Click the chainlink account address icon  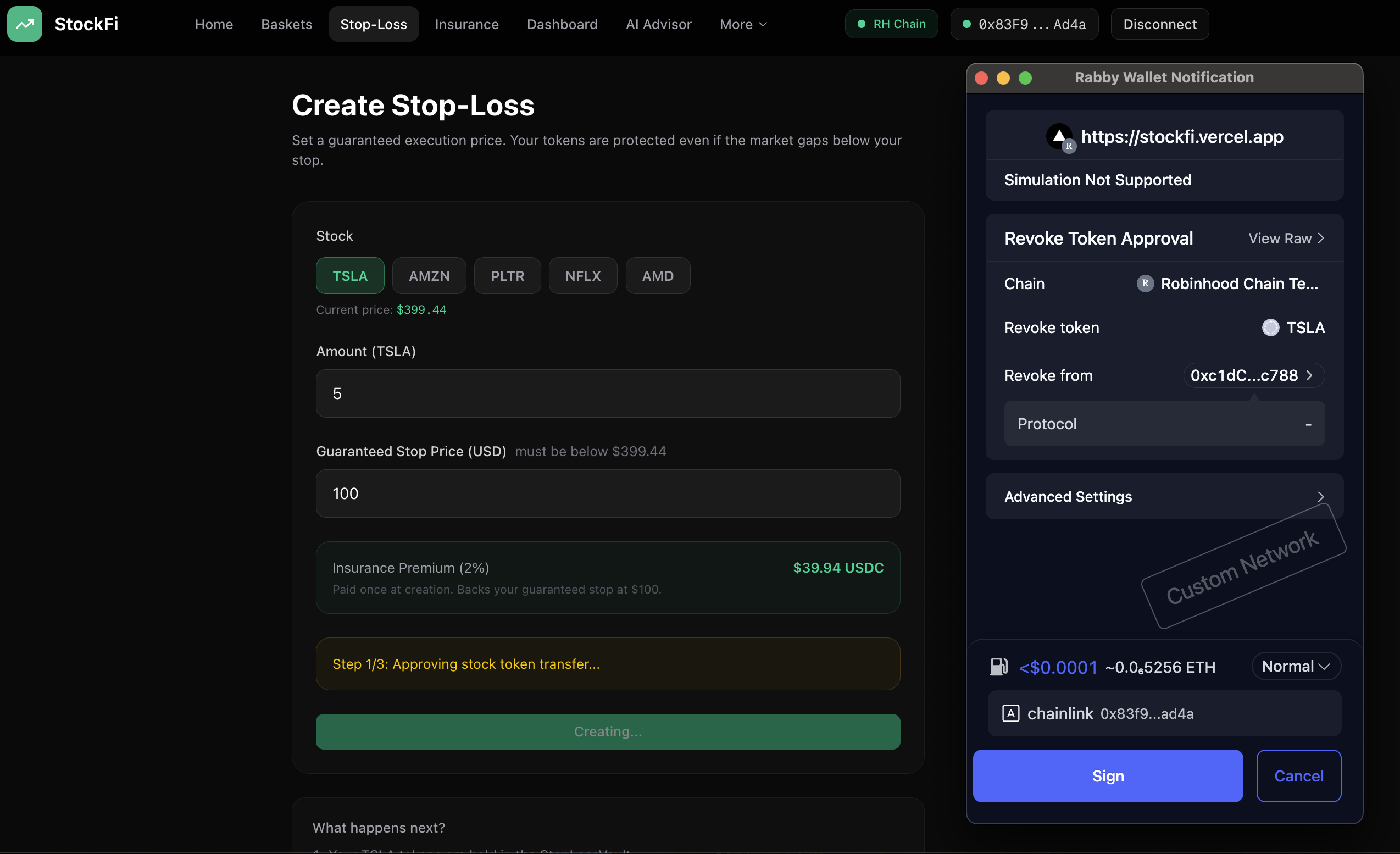pyautogui.click(x=1010, y=713)
